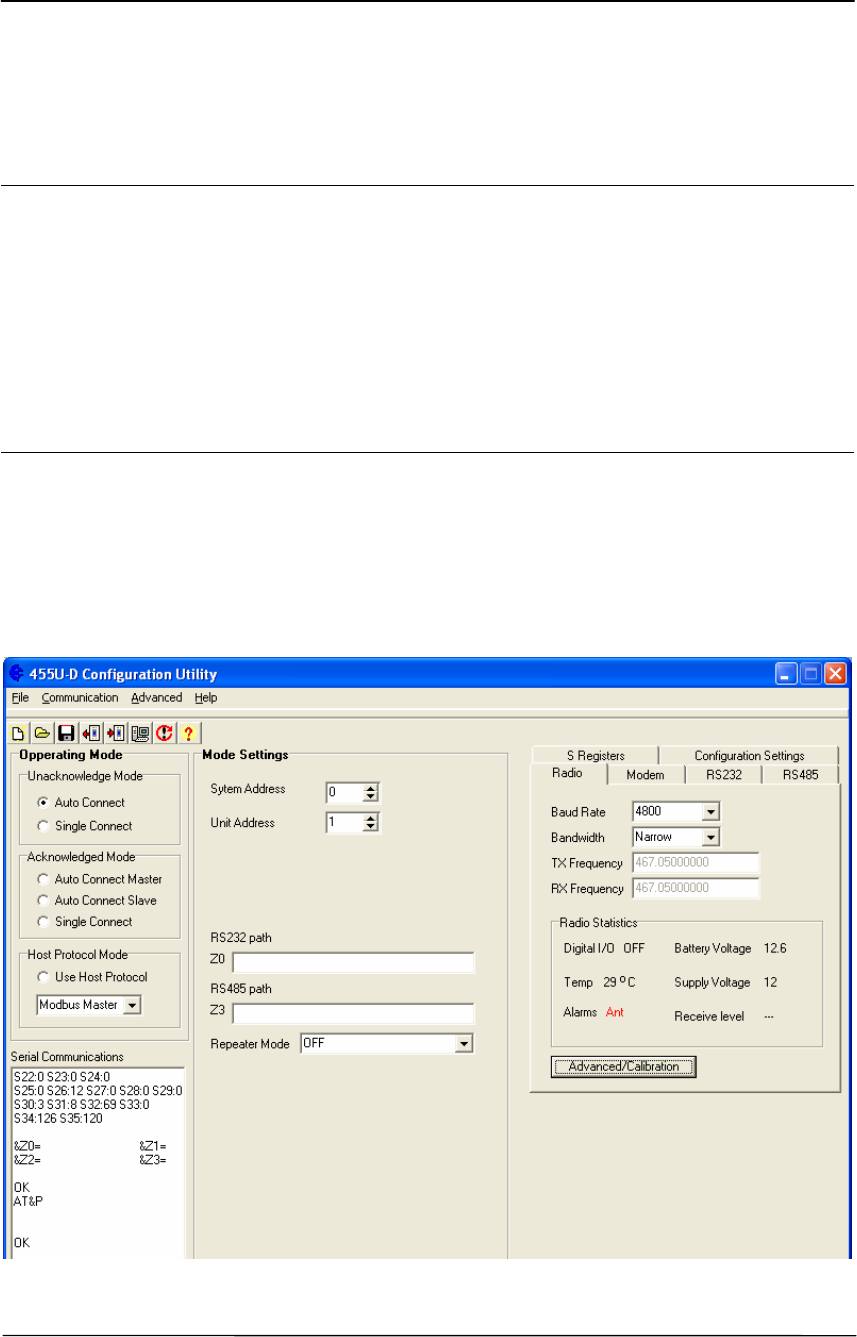Select Auto Connect in Unacknowledge Mode
This screenshot has height=1337, width=857.
80,803
